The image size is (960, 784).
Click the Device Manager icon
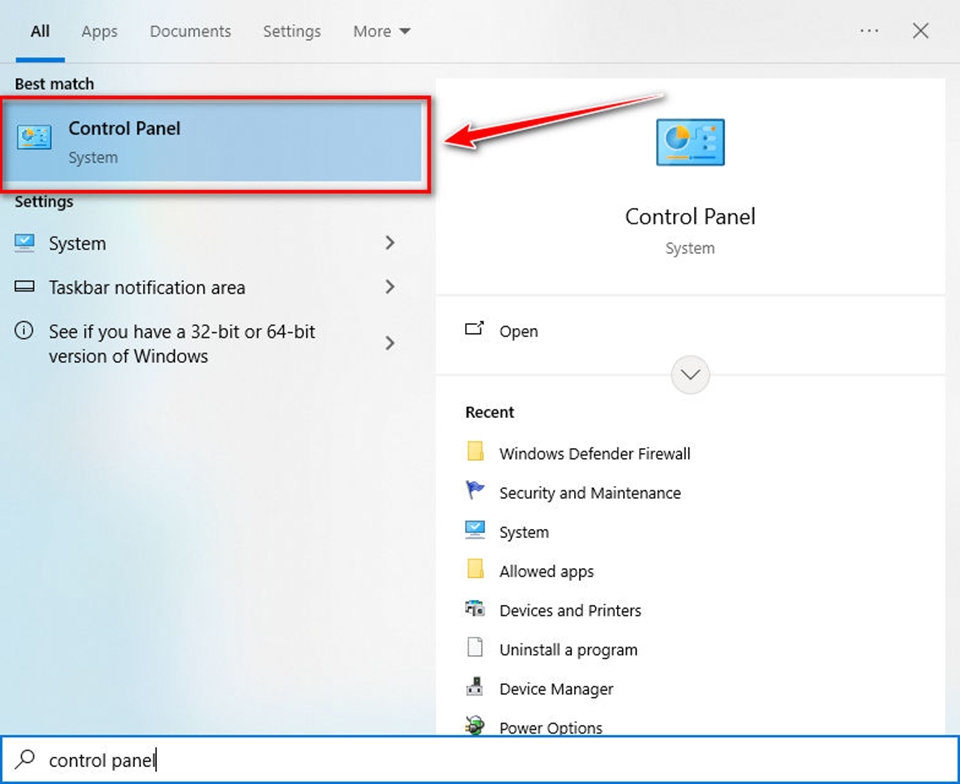click(474, 687)
